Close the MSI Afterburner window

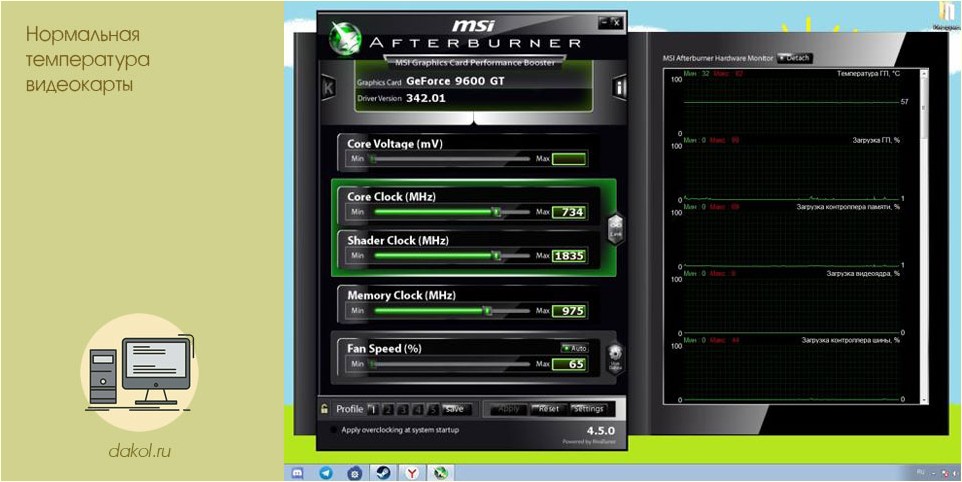coord(616,23)
